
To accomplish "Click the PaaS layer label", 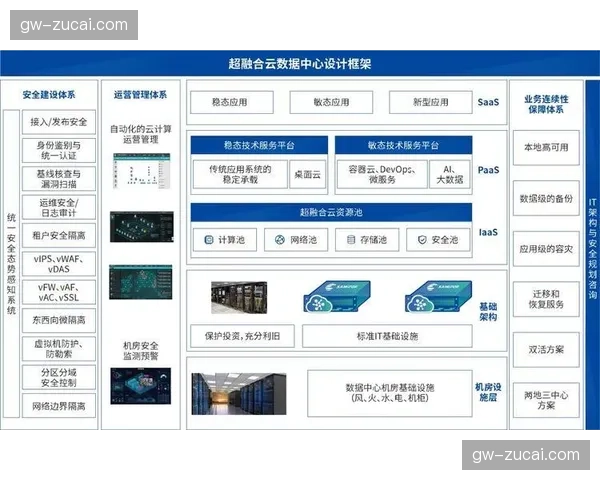I will click(488, 170).
